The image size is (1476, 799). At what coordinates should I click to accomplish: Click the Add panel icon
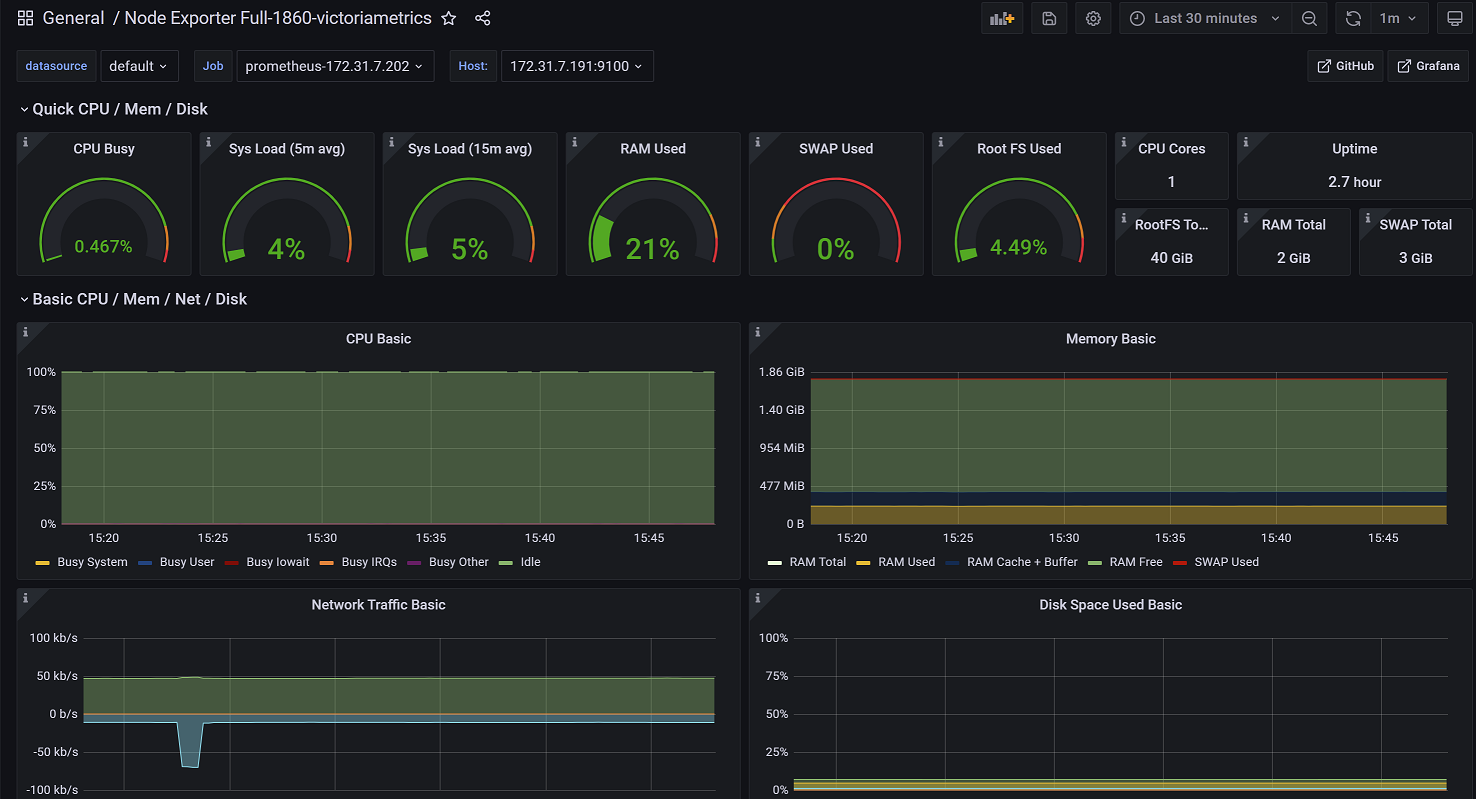(x=1001, y=19)
